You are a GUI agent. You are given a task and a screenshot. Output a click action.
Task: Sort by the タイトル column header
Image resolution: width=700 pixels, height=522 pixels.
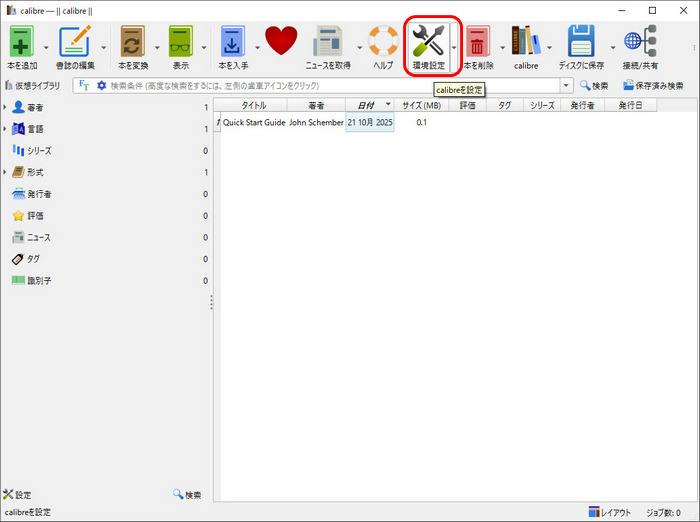coord(253,105)
